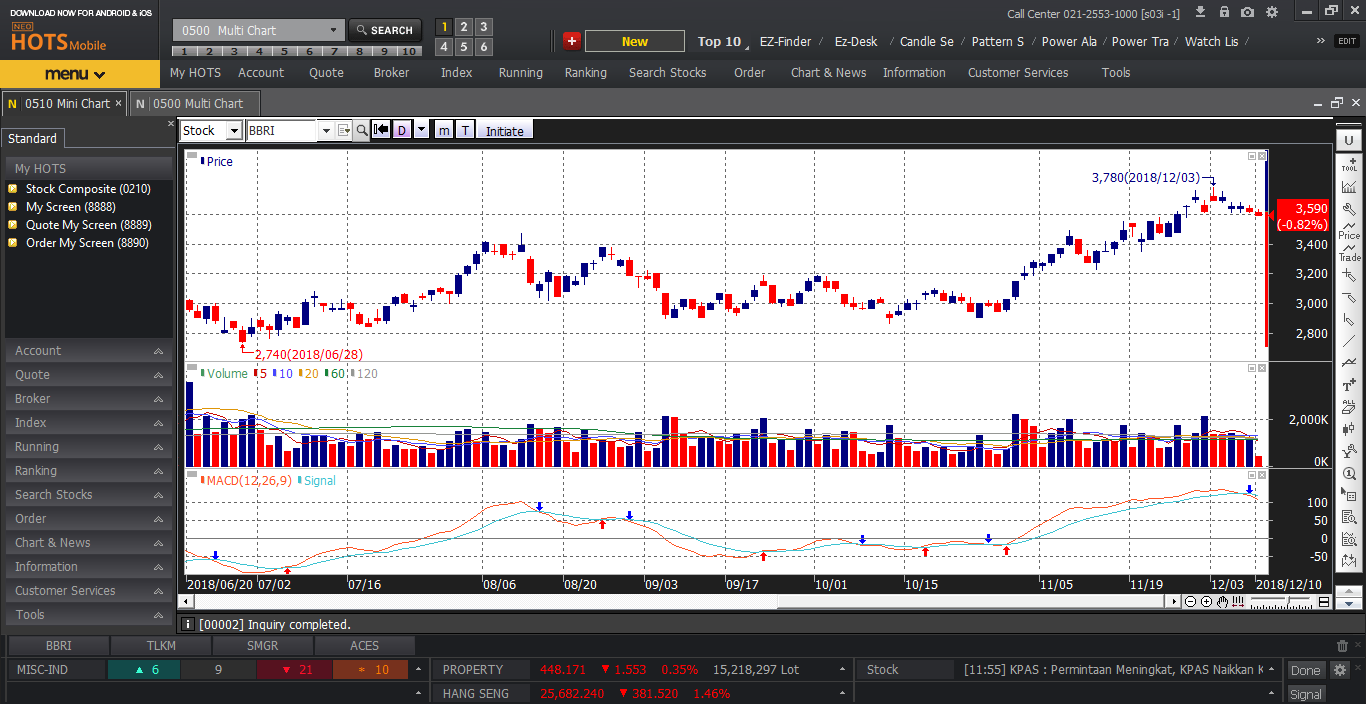
Task: Open the Index menu in top menu bar
Action: point(456,73)
